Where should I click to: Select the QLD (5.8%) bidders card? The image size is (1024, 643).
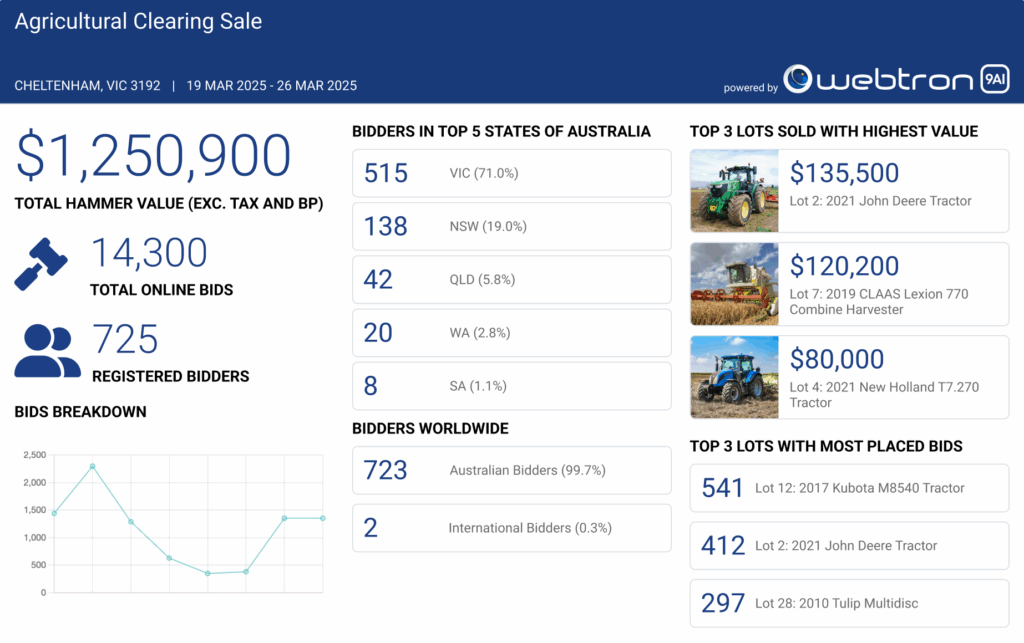click(511, 280)
